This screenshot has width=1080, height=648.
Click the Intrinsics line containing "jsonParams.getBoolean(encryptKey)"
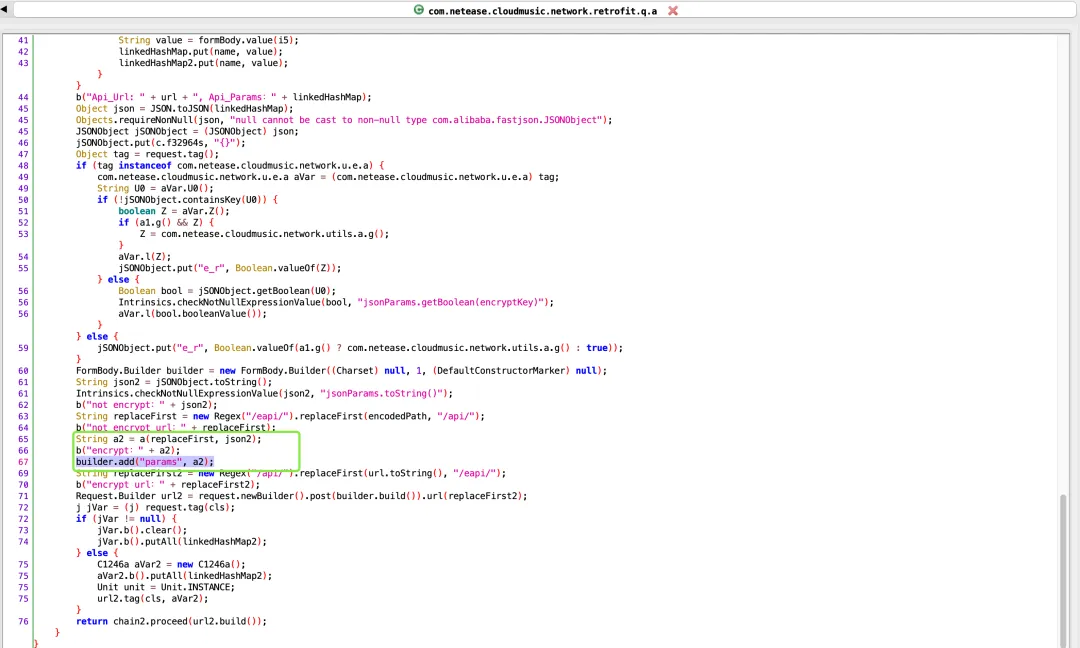click(336, 302)
